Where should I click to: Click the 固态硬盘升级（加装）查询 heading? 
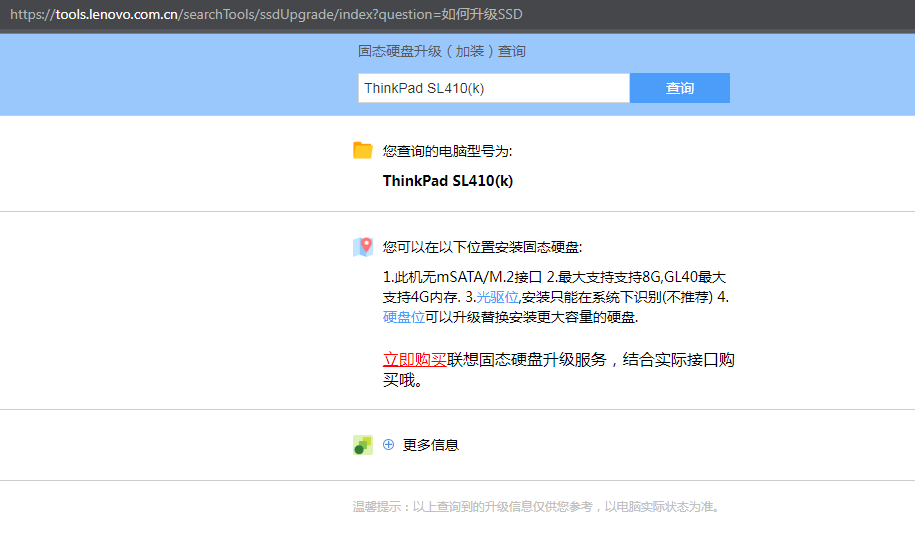tap(442, 51)
